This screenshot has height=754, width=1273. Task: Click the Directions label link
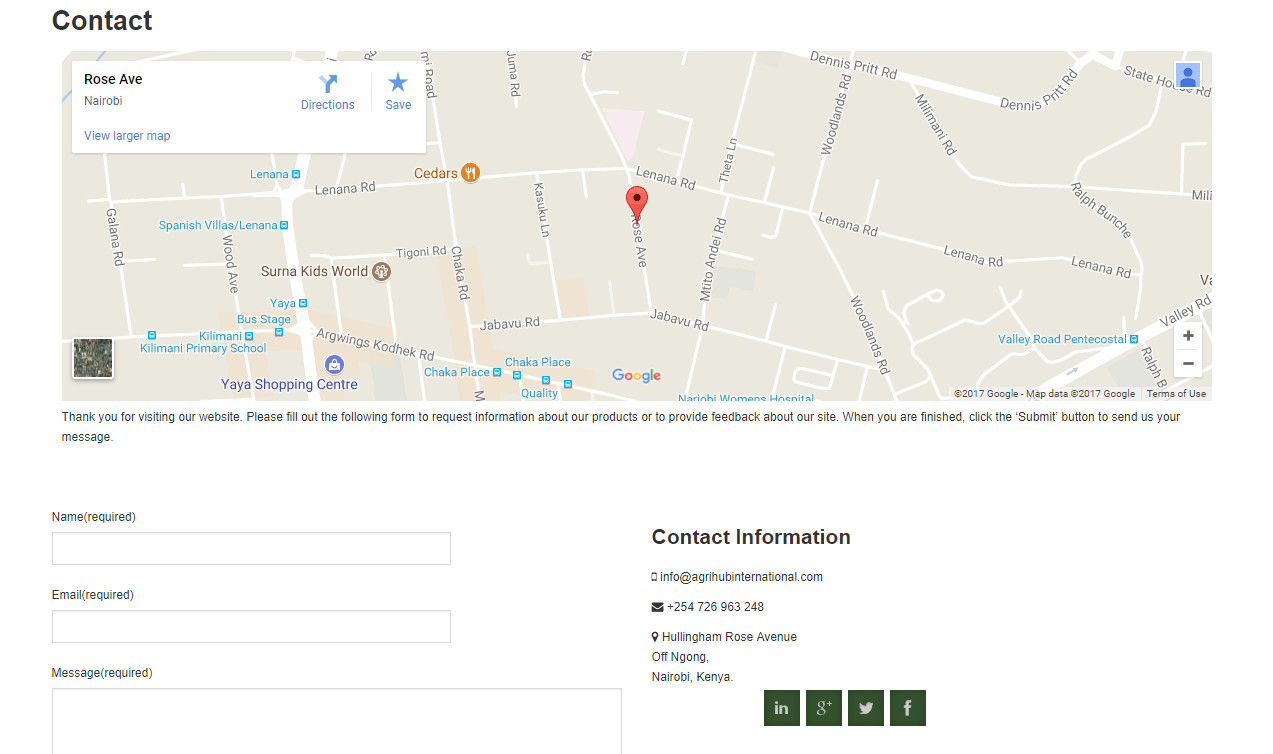[x=328, y=105]
